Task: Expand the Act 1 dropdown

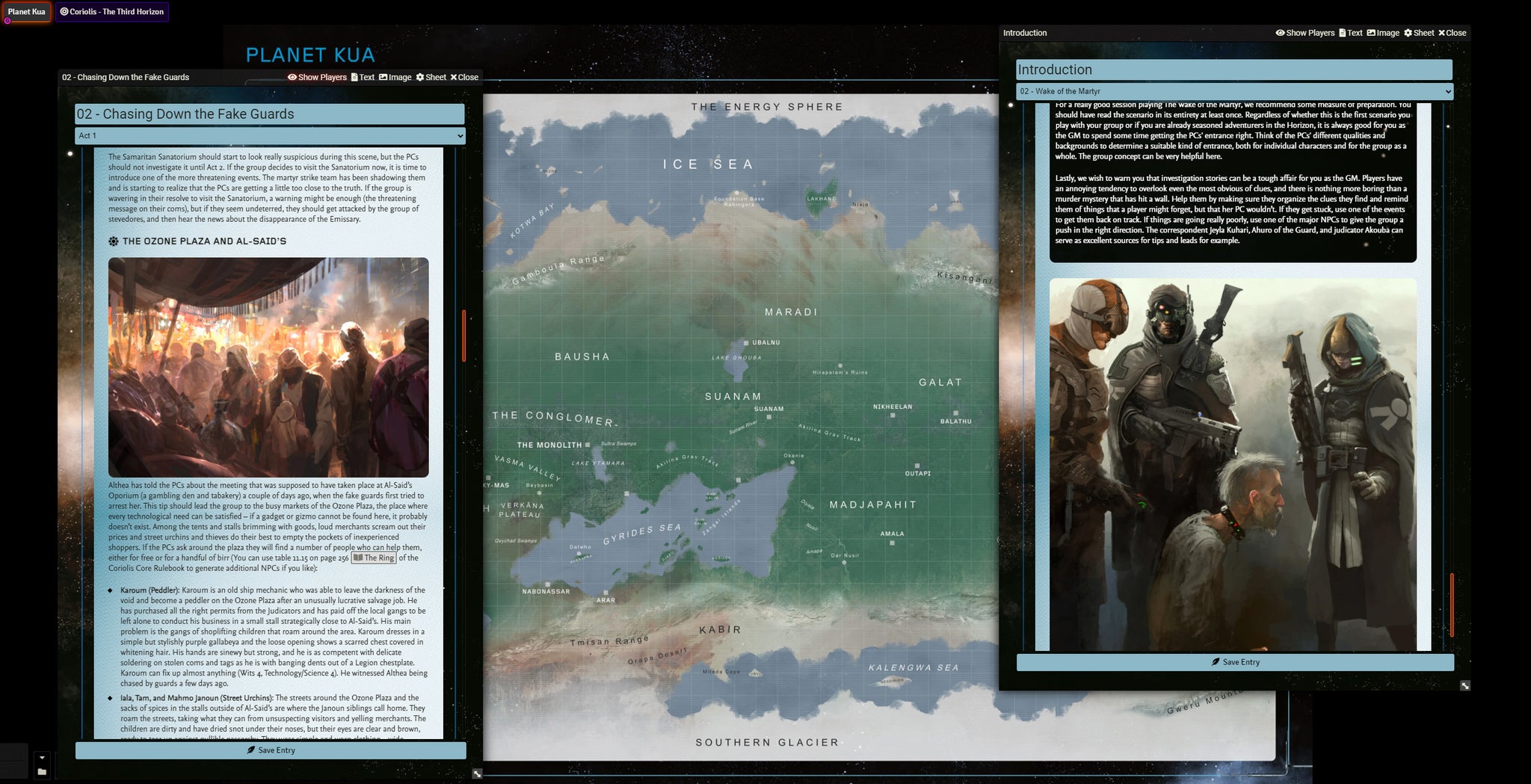Action: [x=270, y=135]
